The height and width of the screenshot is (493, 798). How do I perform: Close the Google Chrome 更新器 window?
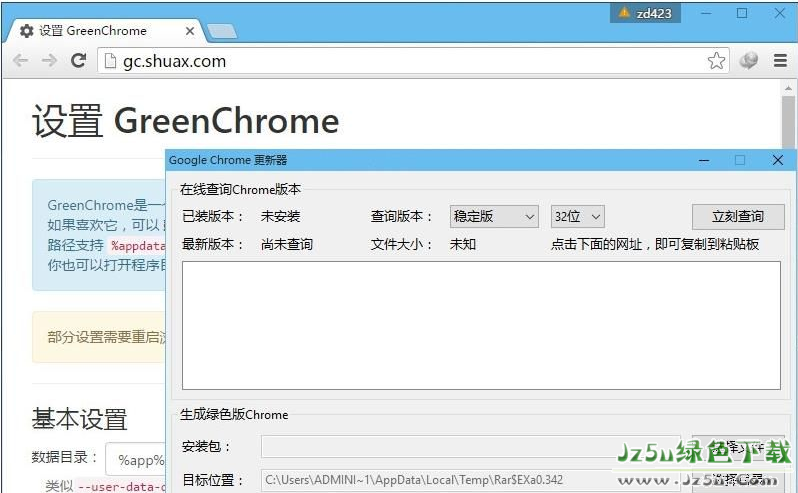[x=778, y=160]
